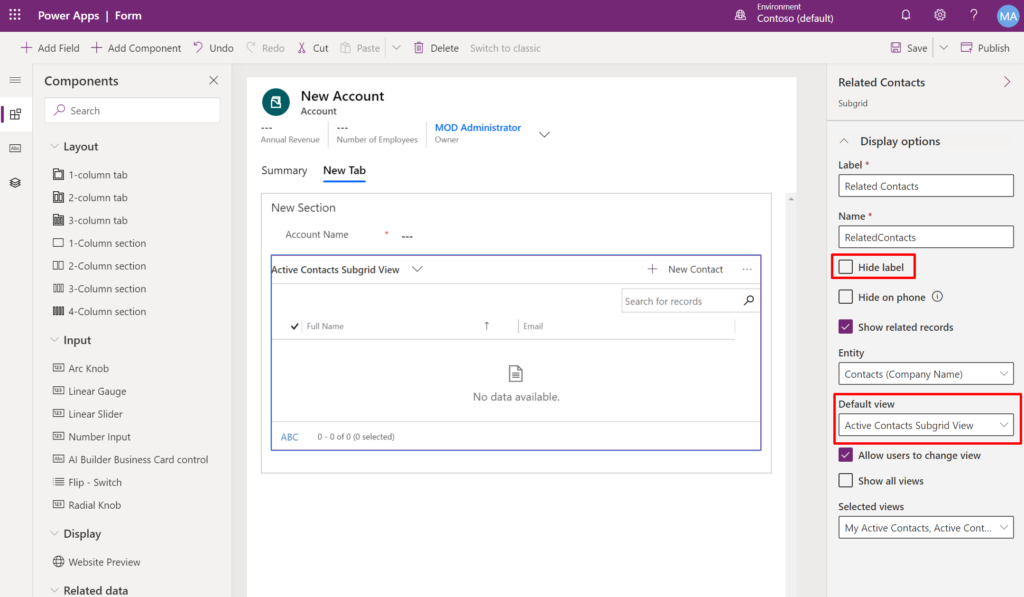This screenshot has height=597, width=1024.
Task: Select the 4-Column section component
Action: 99,312
